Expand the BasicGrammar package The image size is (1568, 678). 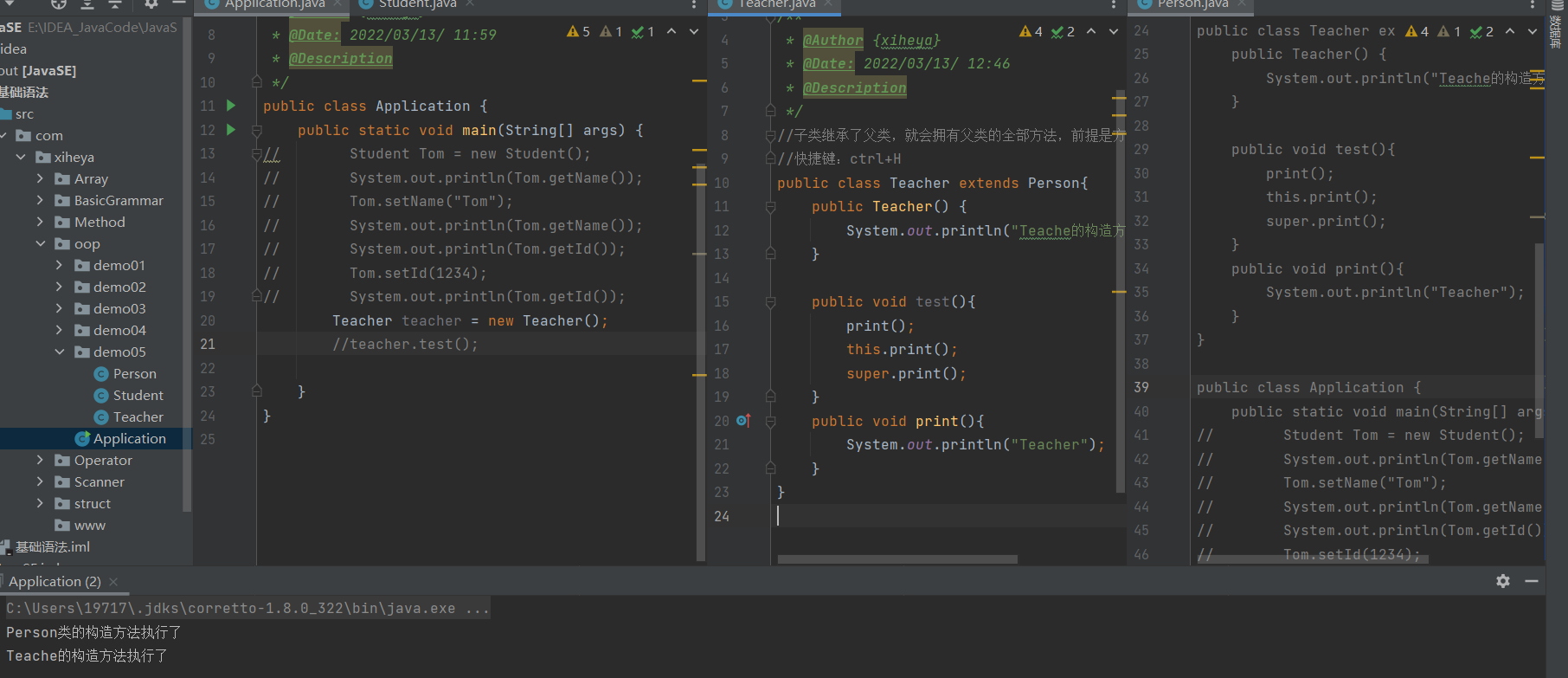[x=40, y=201]
